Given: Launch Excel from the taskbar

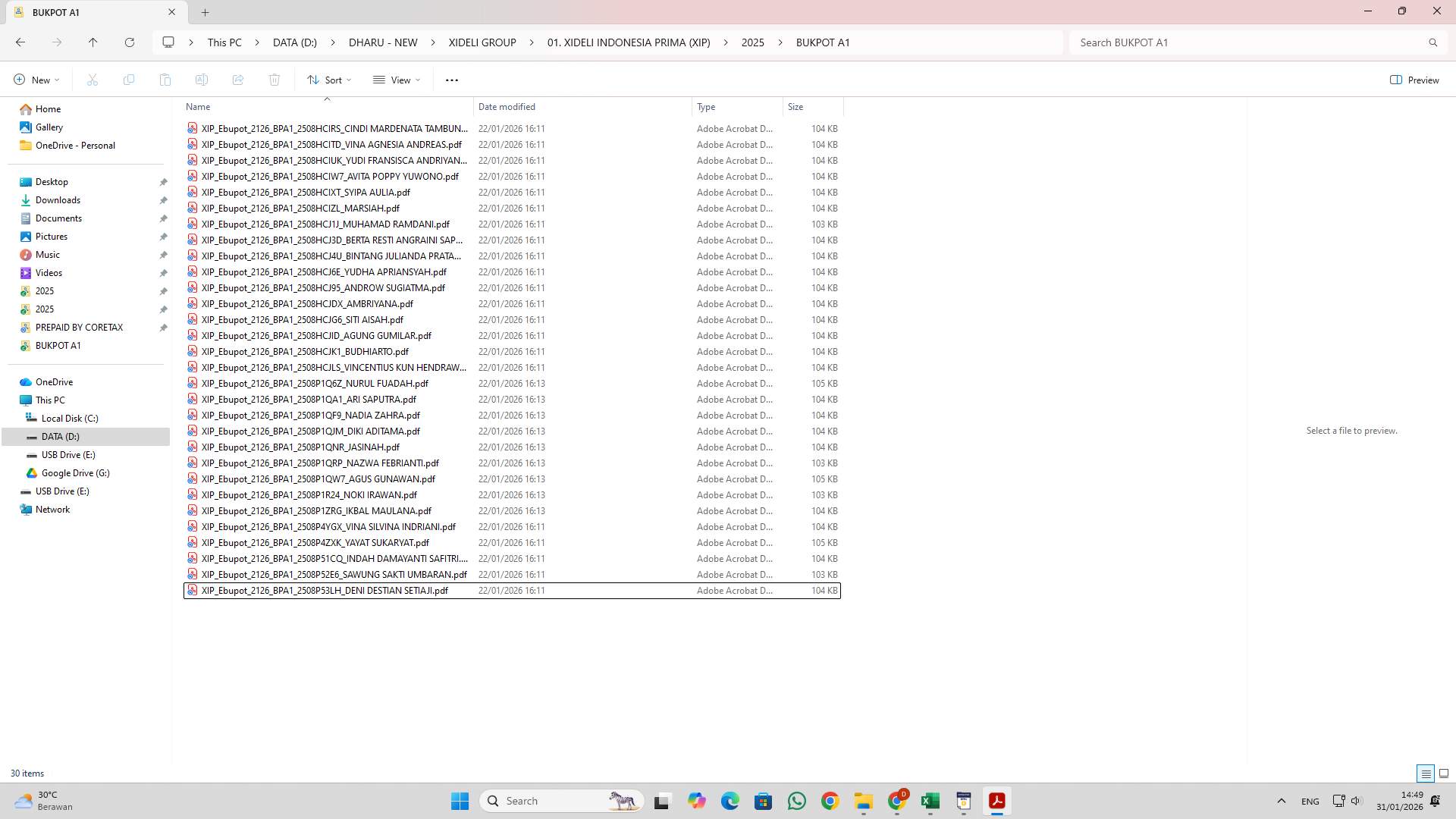Looking at the screenshot, I should click(930, 800).
